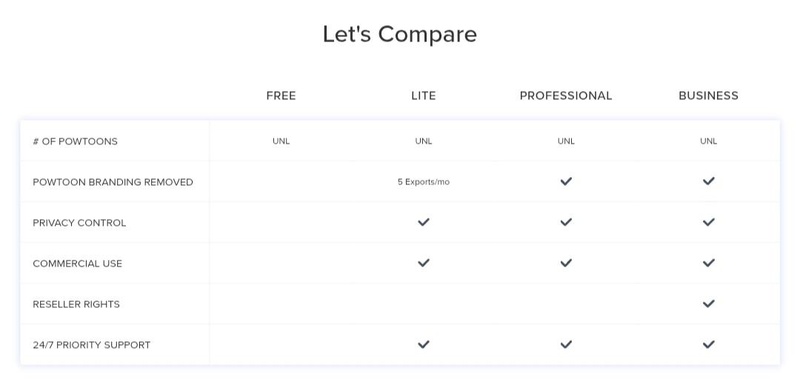Image resolution: width=800 pixels, height=379 pixels.
Task: Click UNL under the Business column
Action: click(708, 141)
